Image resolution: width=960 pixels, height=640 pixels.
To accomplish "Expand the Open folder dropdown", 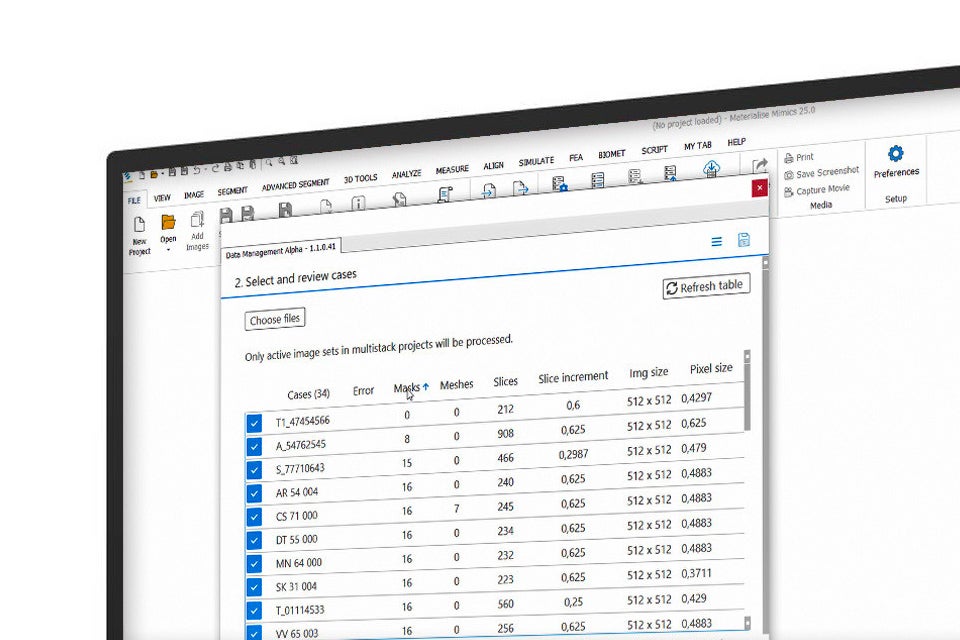I will 168,249.
